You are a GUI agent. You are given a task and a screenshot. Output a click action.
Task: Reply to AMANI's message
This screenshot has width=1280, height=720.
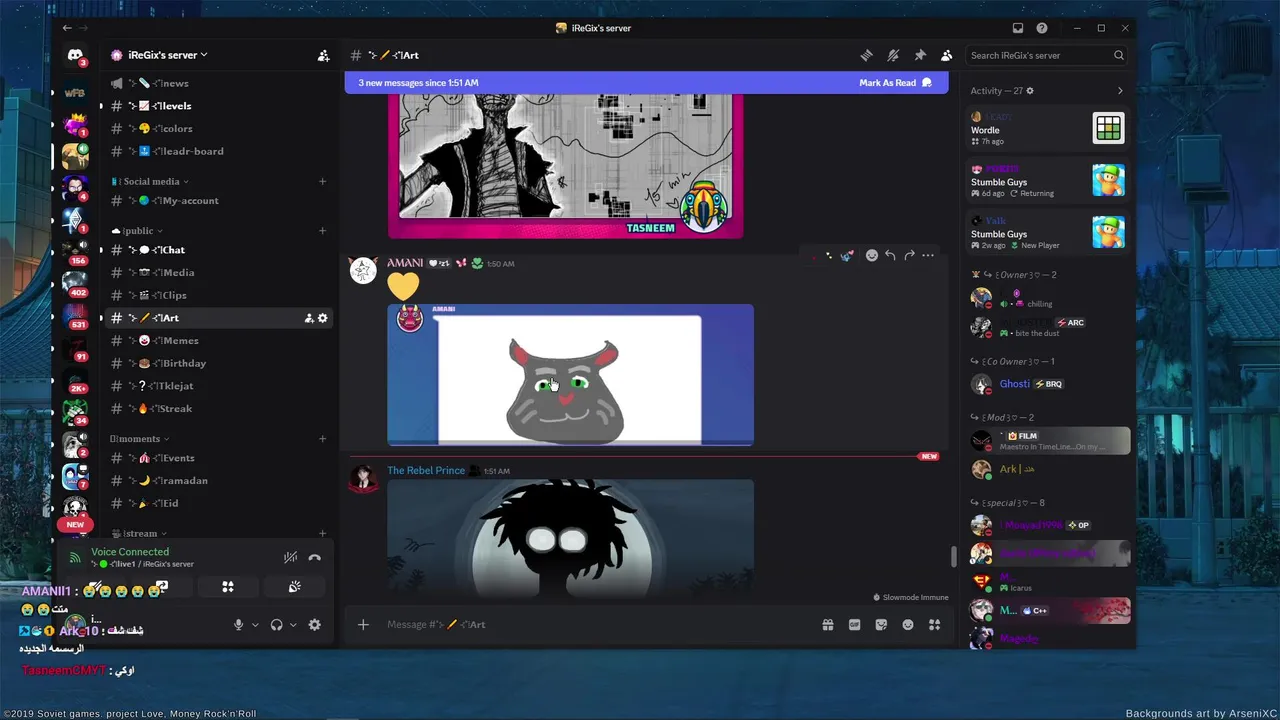[x=890, y=256]
